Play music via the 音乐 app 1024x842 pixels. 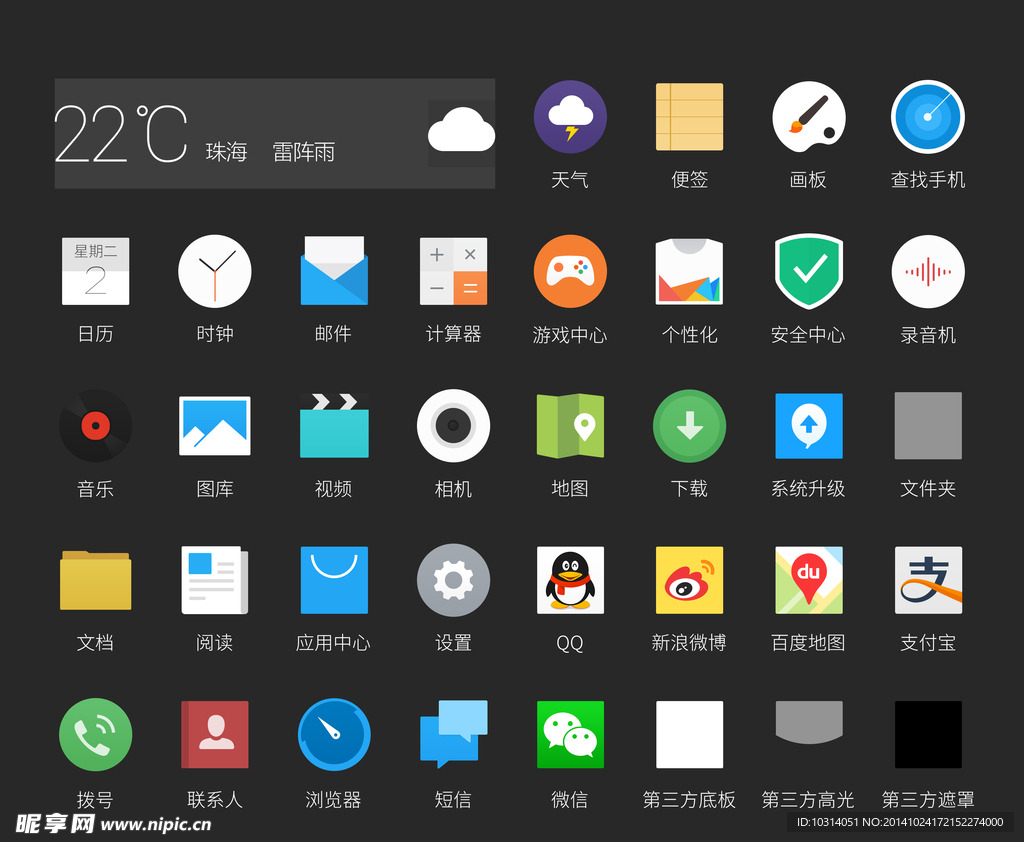coord(95,425)
